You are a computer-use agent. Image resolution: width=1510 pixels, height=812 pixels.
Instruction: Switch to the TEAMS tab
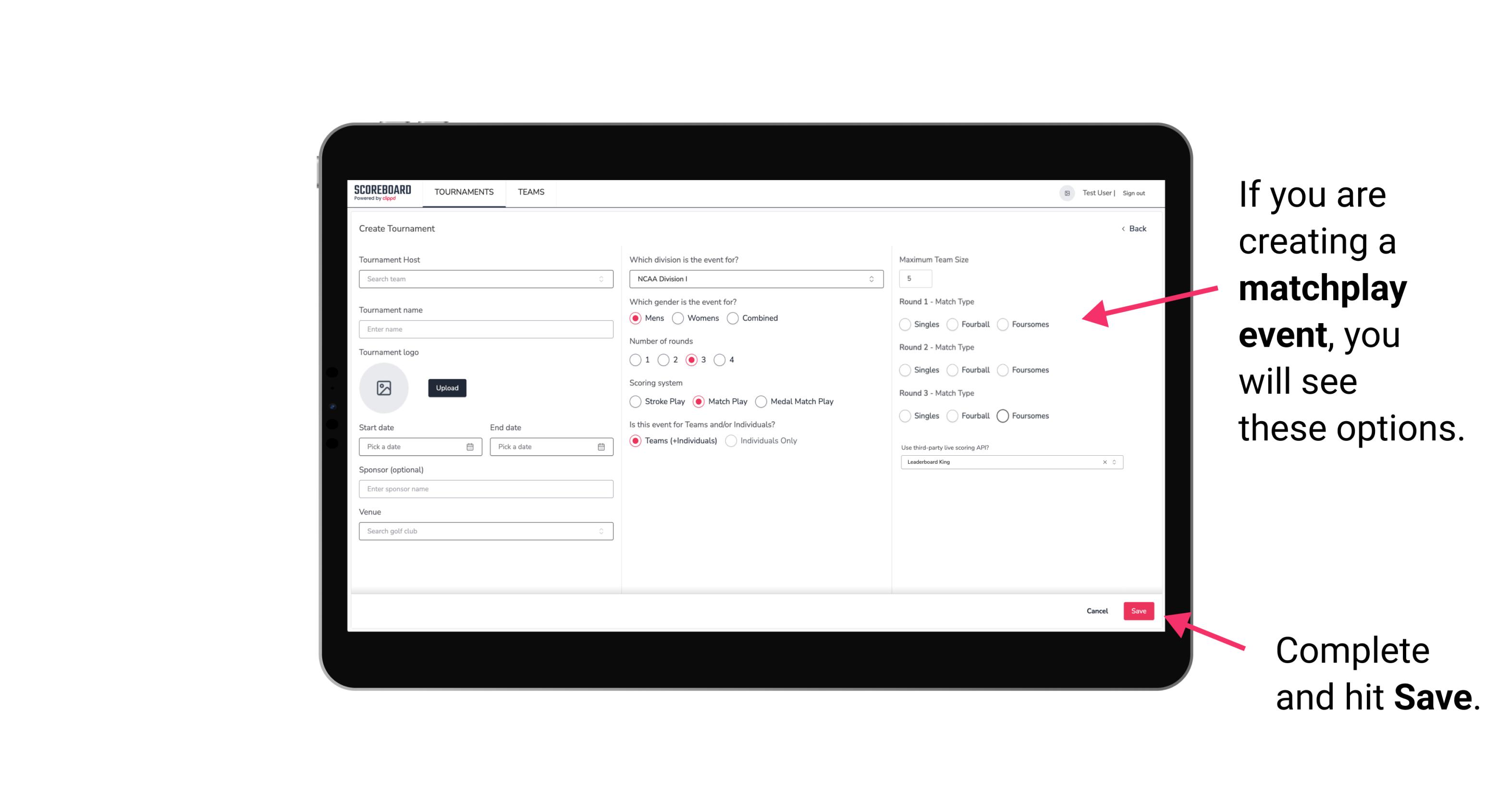click(x=531, y=192)
